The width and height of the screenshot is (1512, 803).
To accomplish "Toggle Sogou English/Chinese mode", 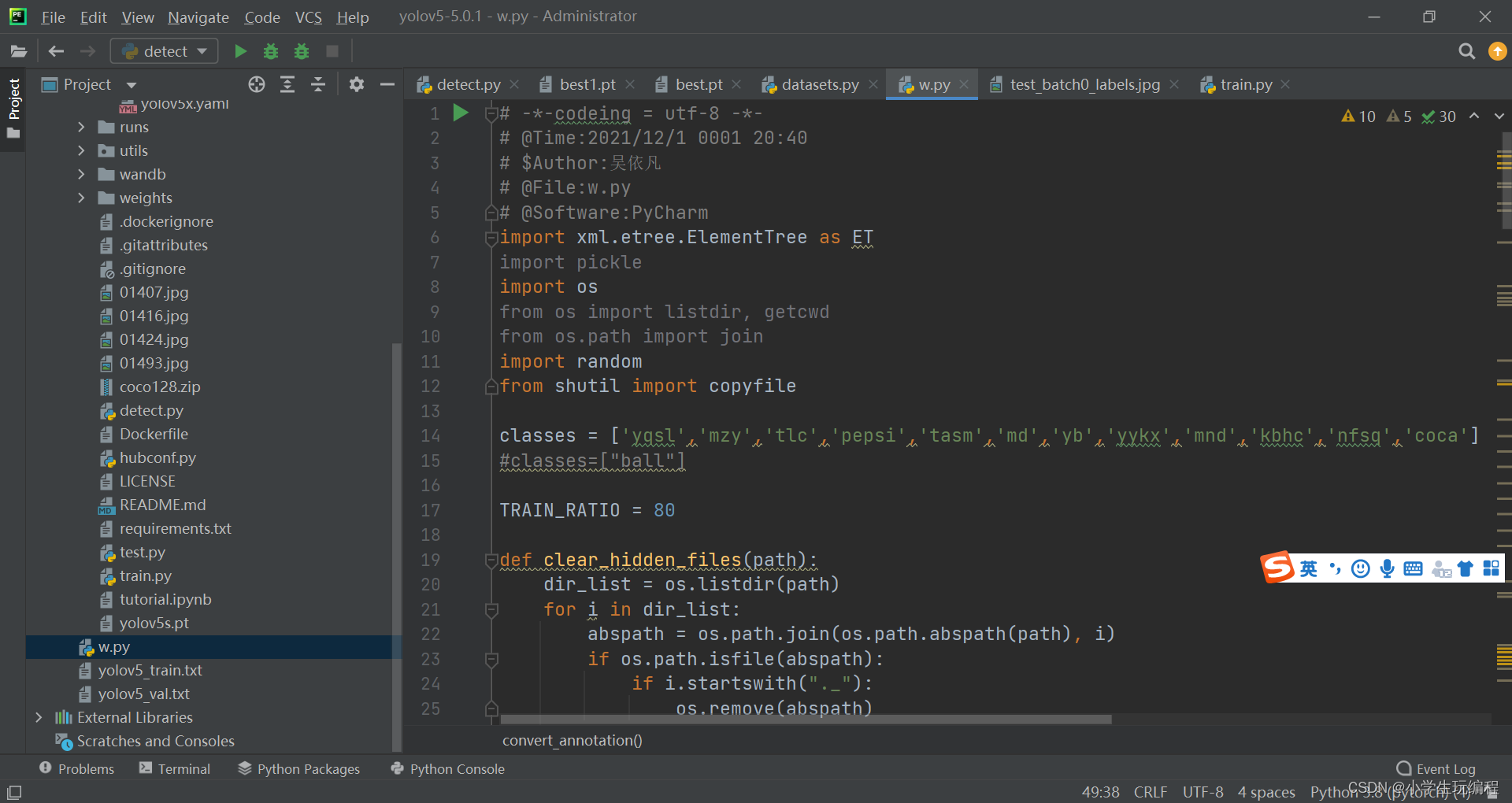I will tap(1308, 568).
